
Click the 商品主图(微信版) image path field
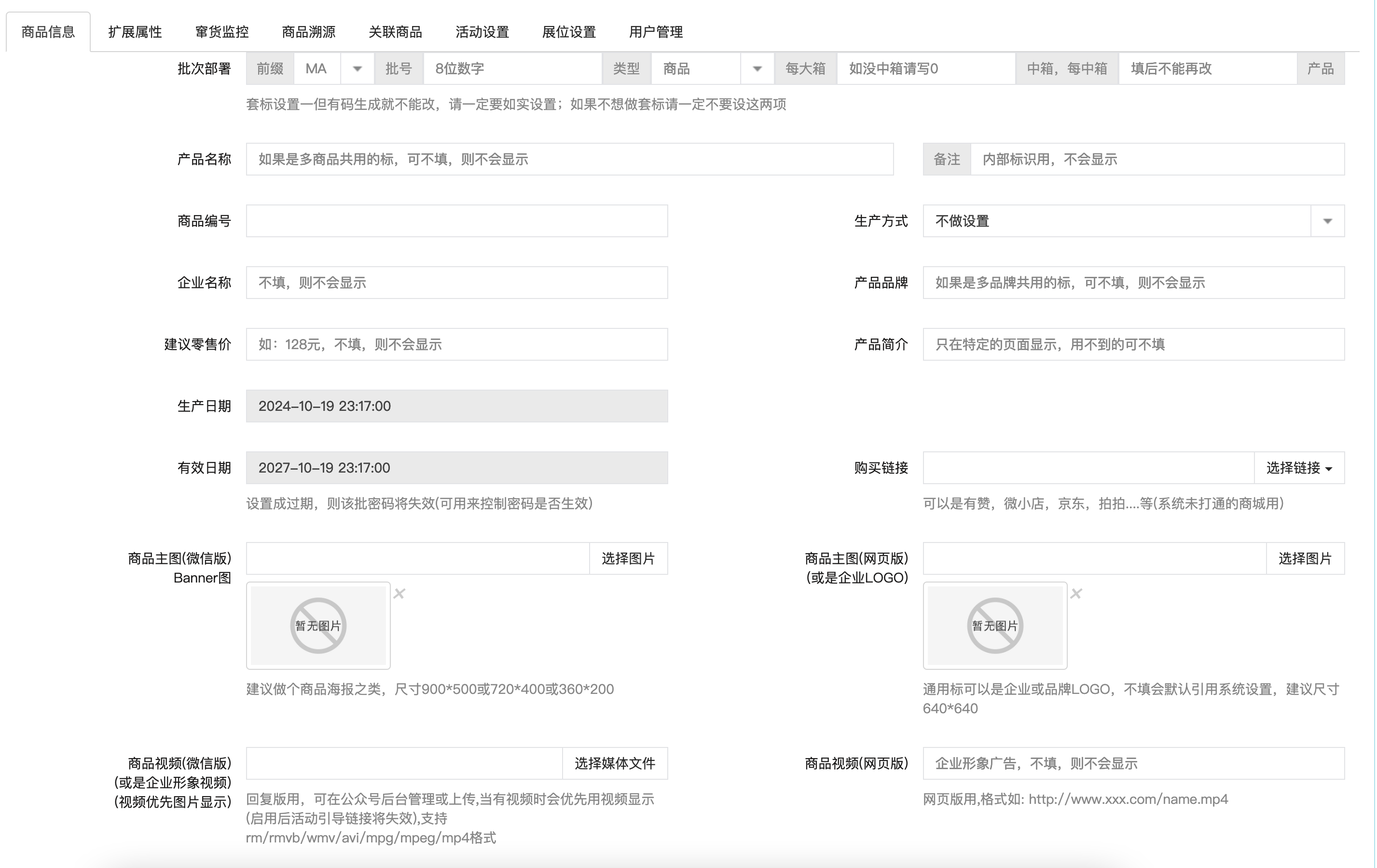click(418, 558)
